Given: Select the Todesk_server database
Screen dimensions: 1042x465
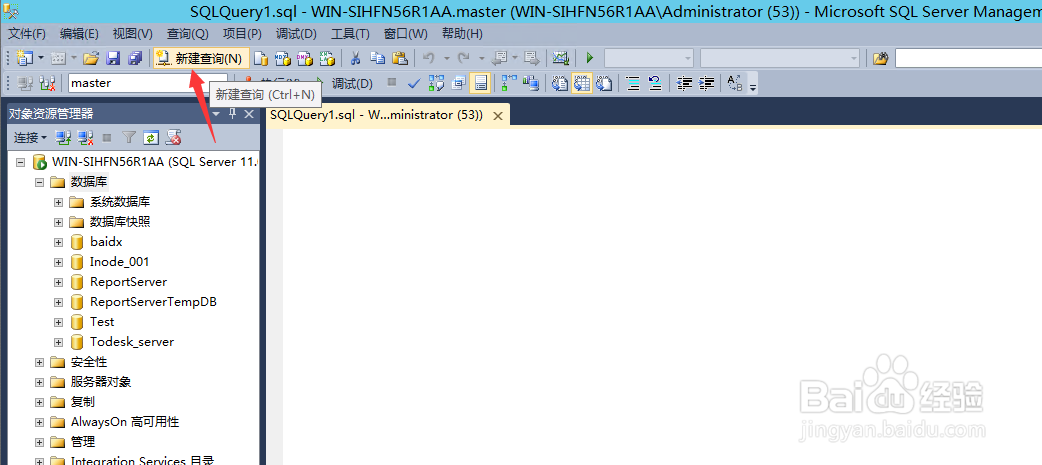Looking at the screenshot, I should [x=132, y=341].
